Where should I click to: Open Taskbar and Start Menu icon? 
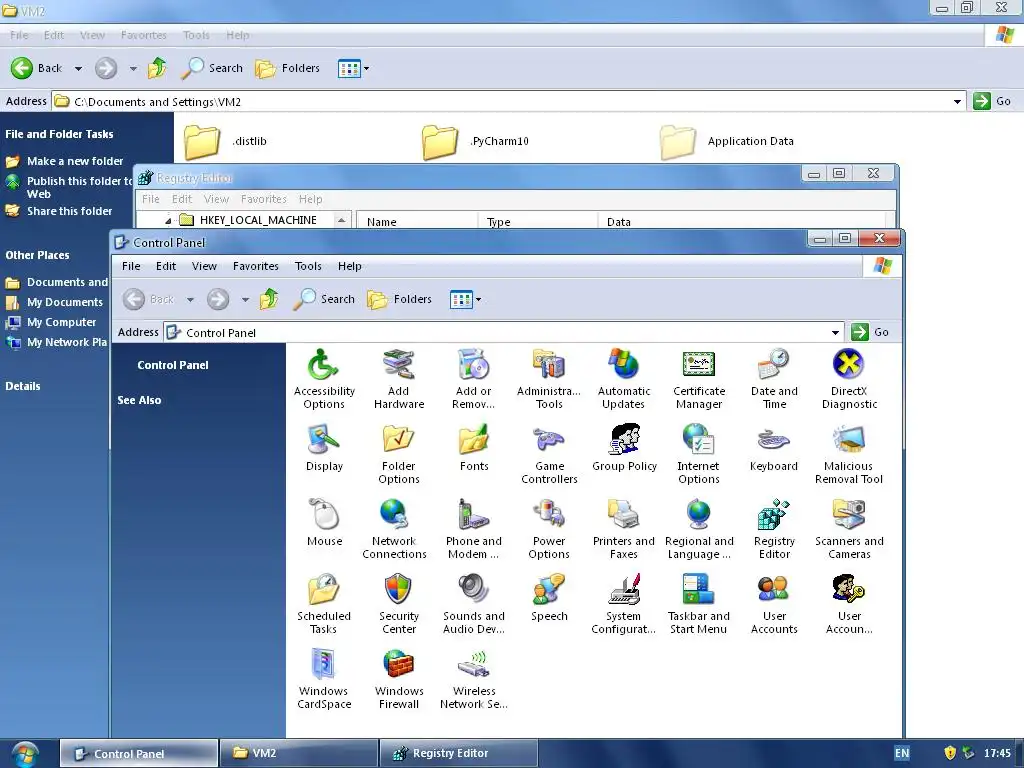699,604
